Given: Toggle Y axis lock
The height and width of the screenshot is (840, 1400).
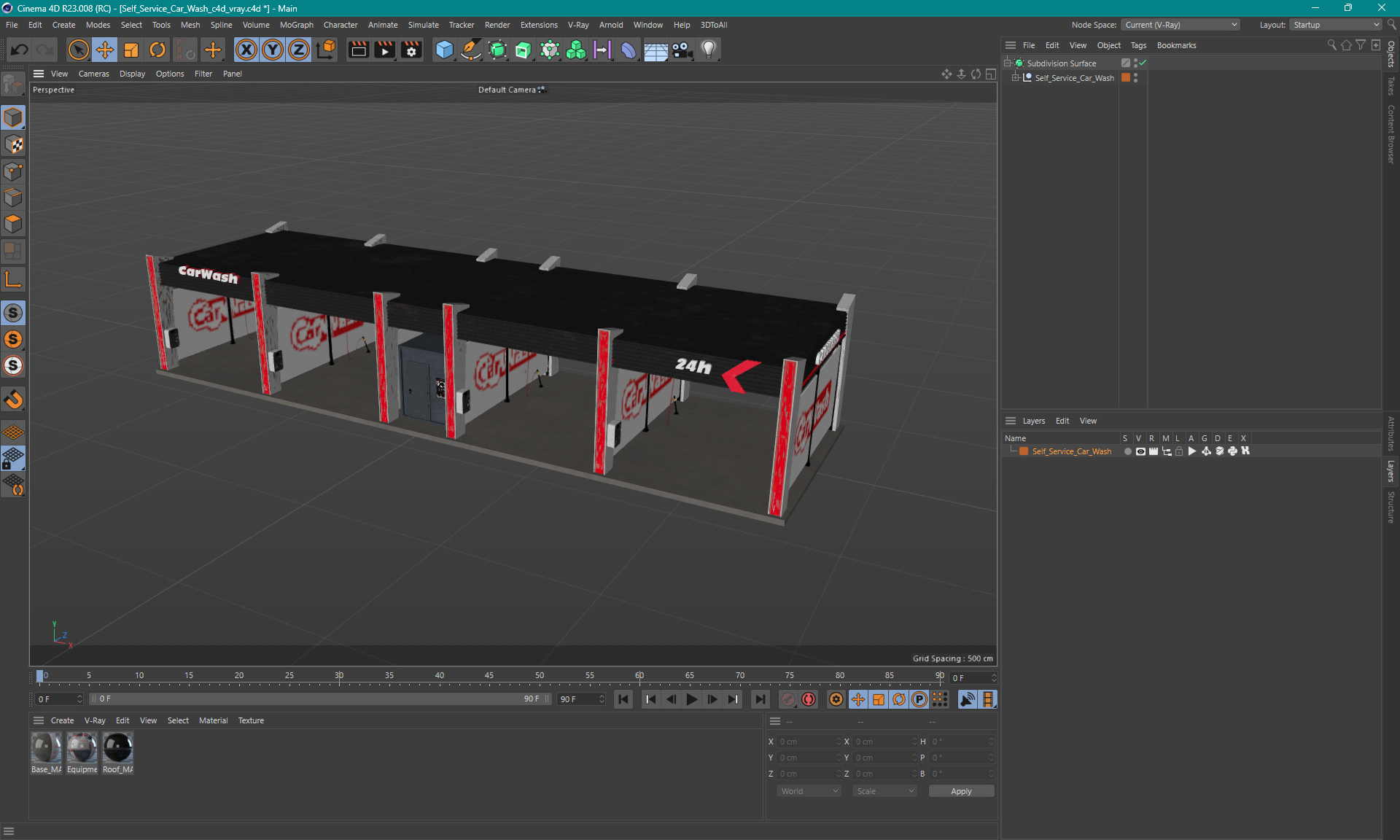Looking at the screenshot, I should click(x=273, y=50).
